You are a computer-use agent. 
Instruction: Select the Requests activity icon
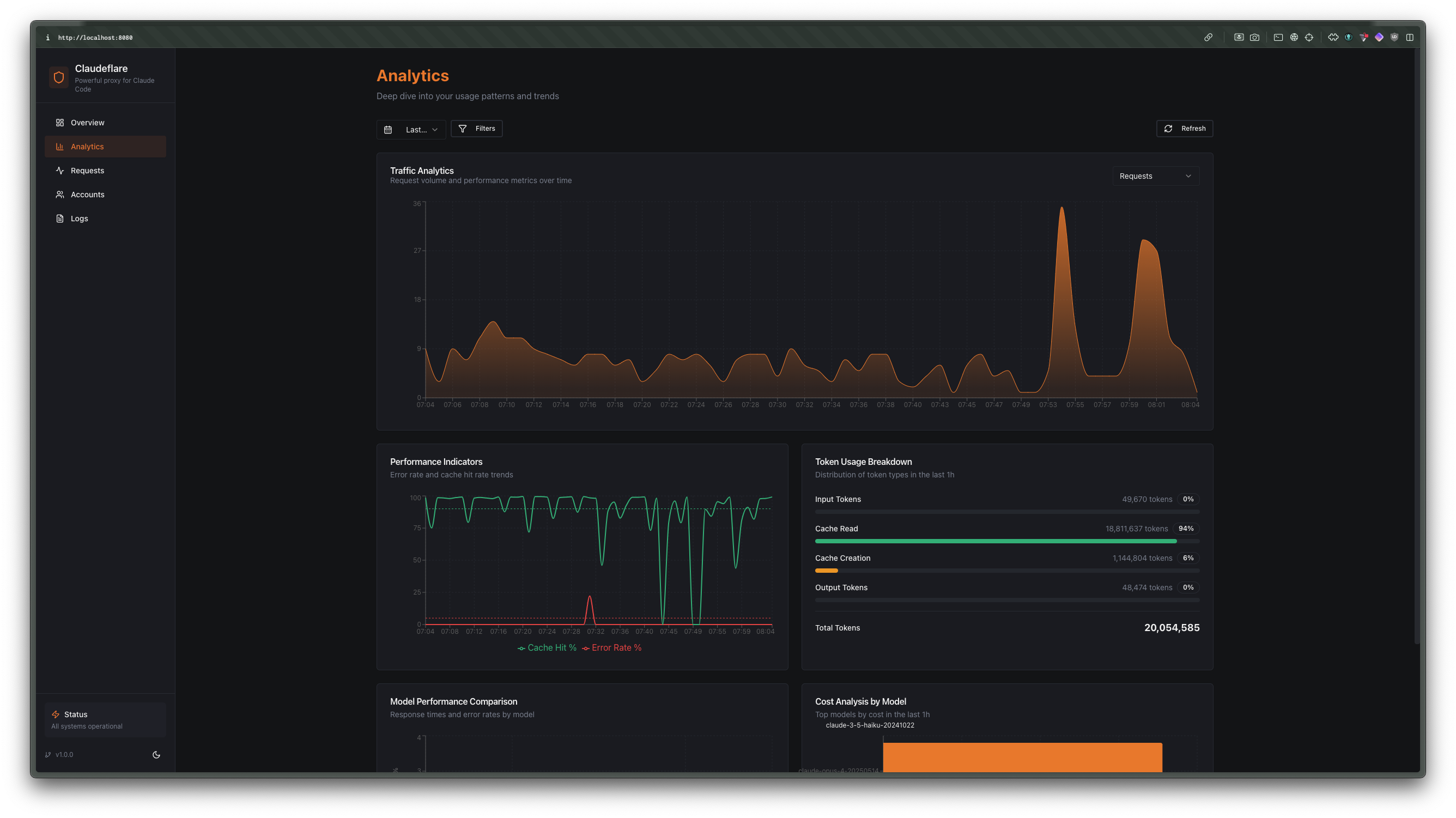[x=60, y=170]
